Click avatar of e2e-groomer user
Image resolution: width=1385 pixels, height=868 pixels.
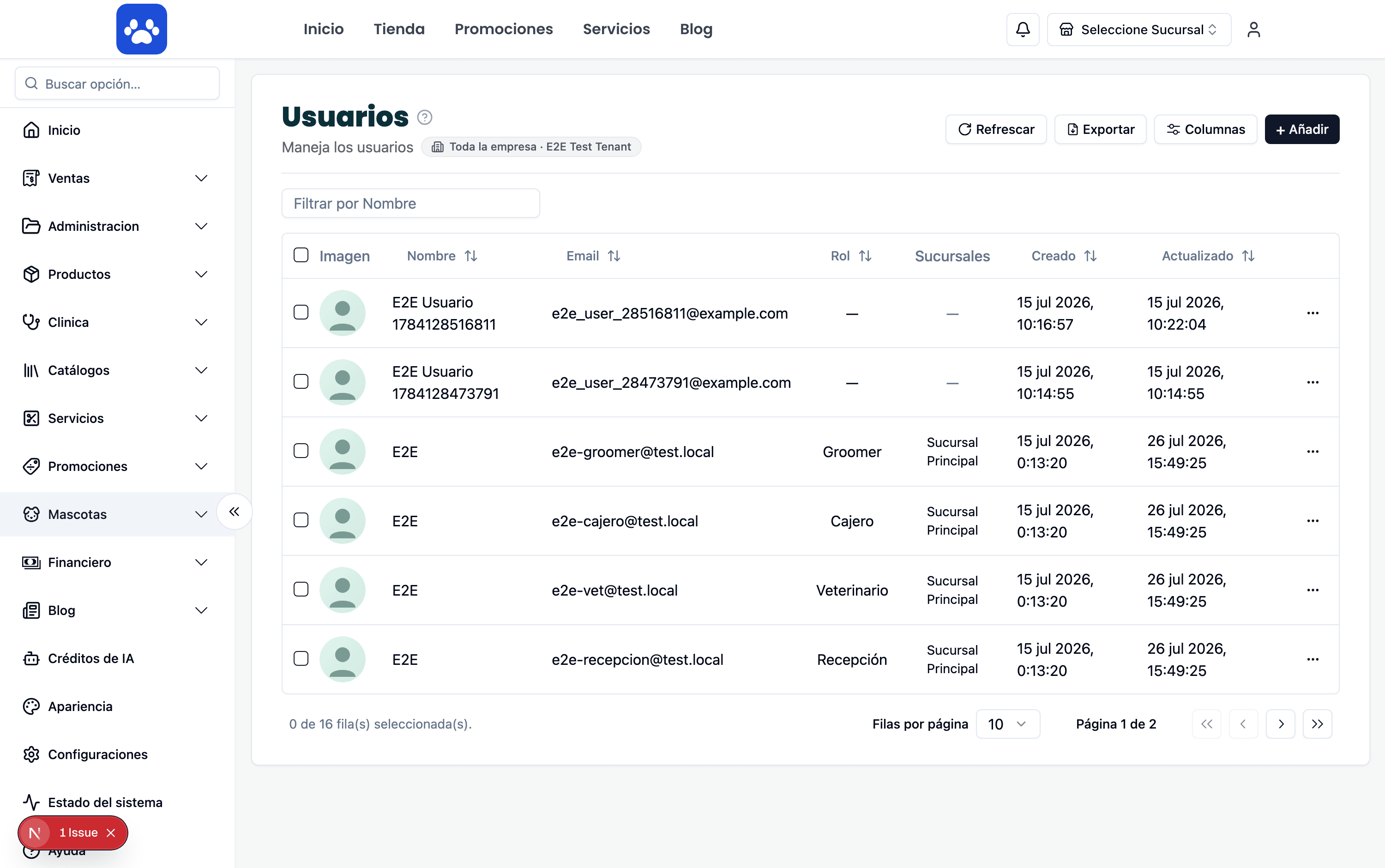point(342,452)
